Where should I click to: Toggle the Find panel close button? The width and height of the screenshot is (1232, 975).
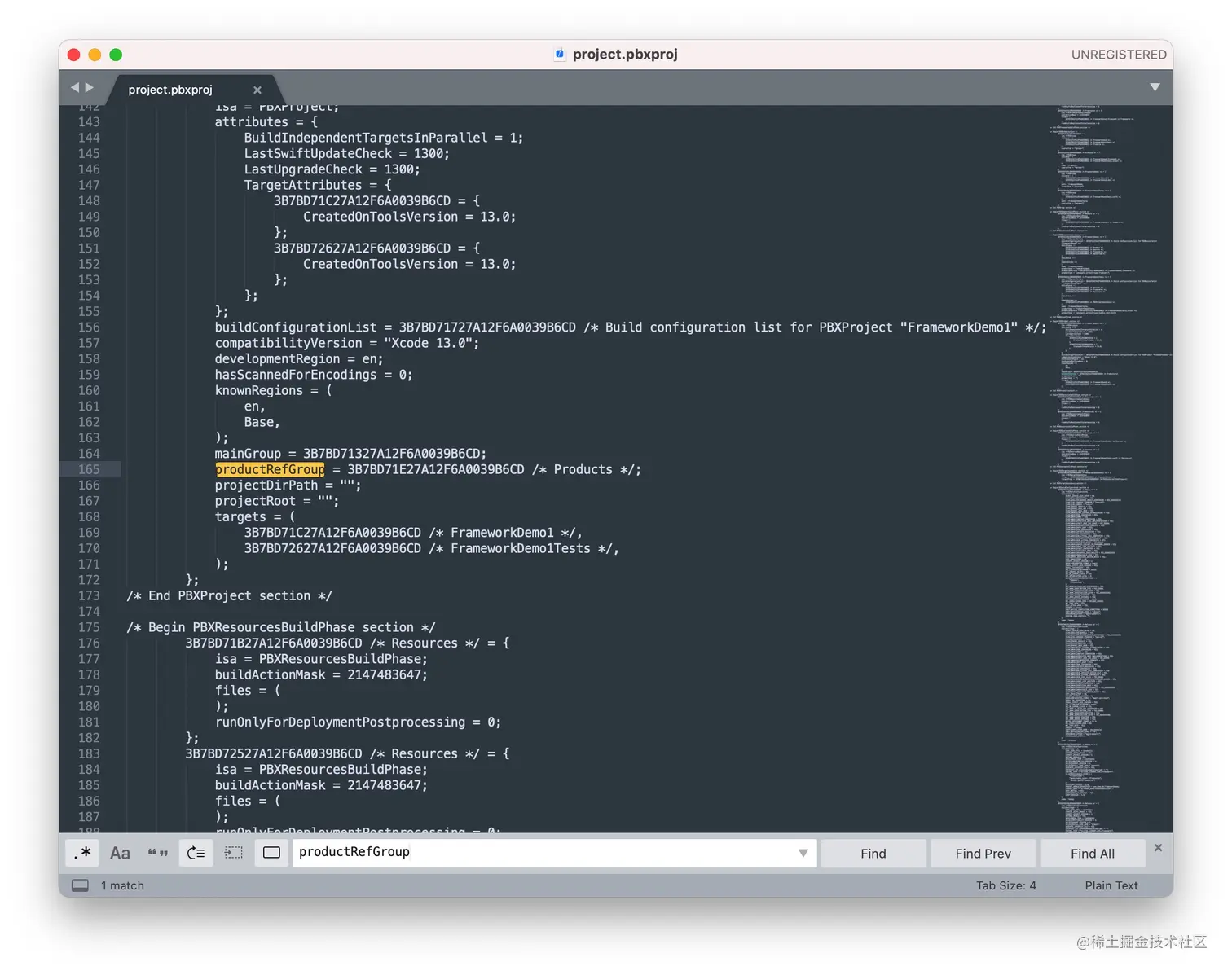click(x=1158, y=847)
